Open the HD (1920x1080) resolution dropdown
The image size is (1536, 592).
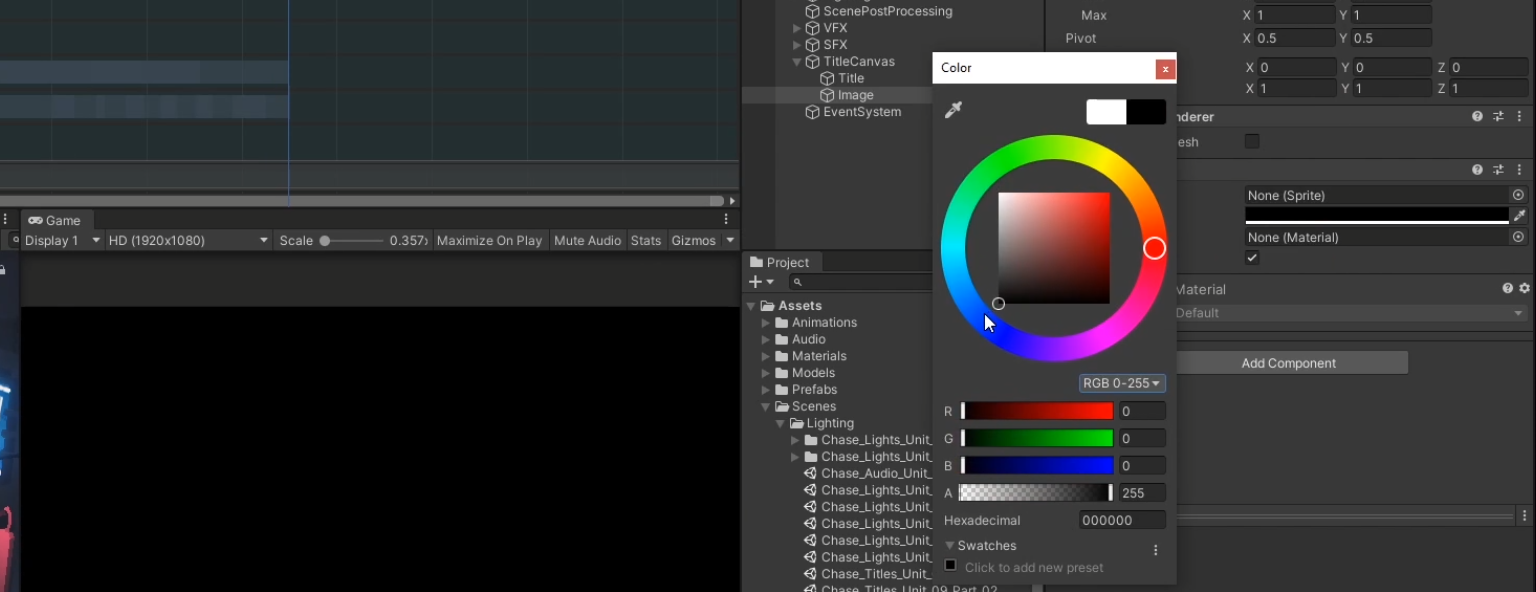click(188, 241)
